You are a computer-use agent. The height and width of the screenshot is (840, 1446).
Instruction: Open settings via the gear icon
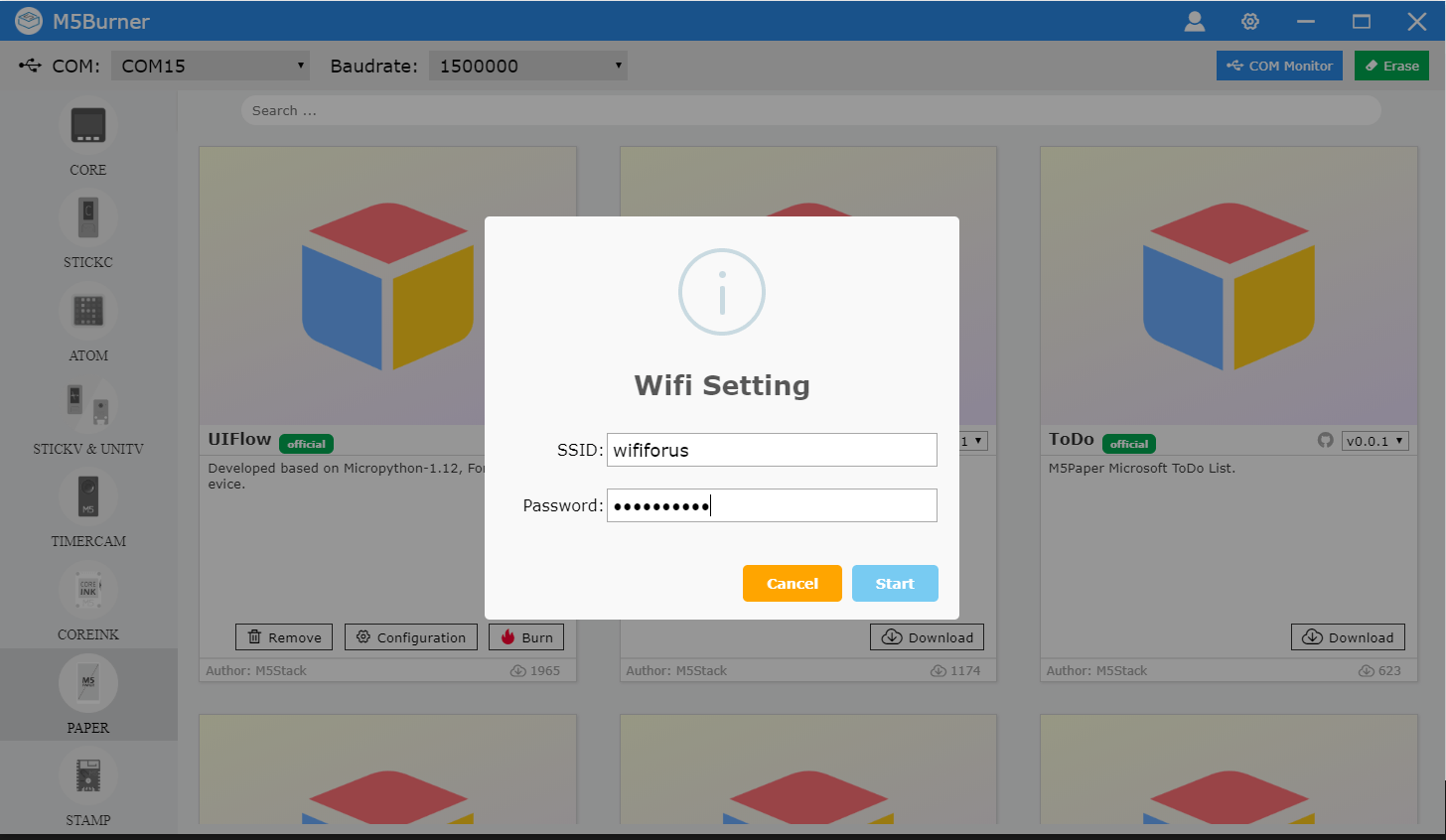pyautogui.click(x=1250, y=21)
